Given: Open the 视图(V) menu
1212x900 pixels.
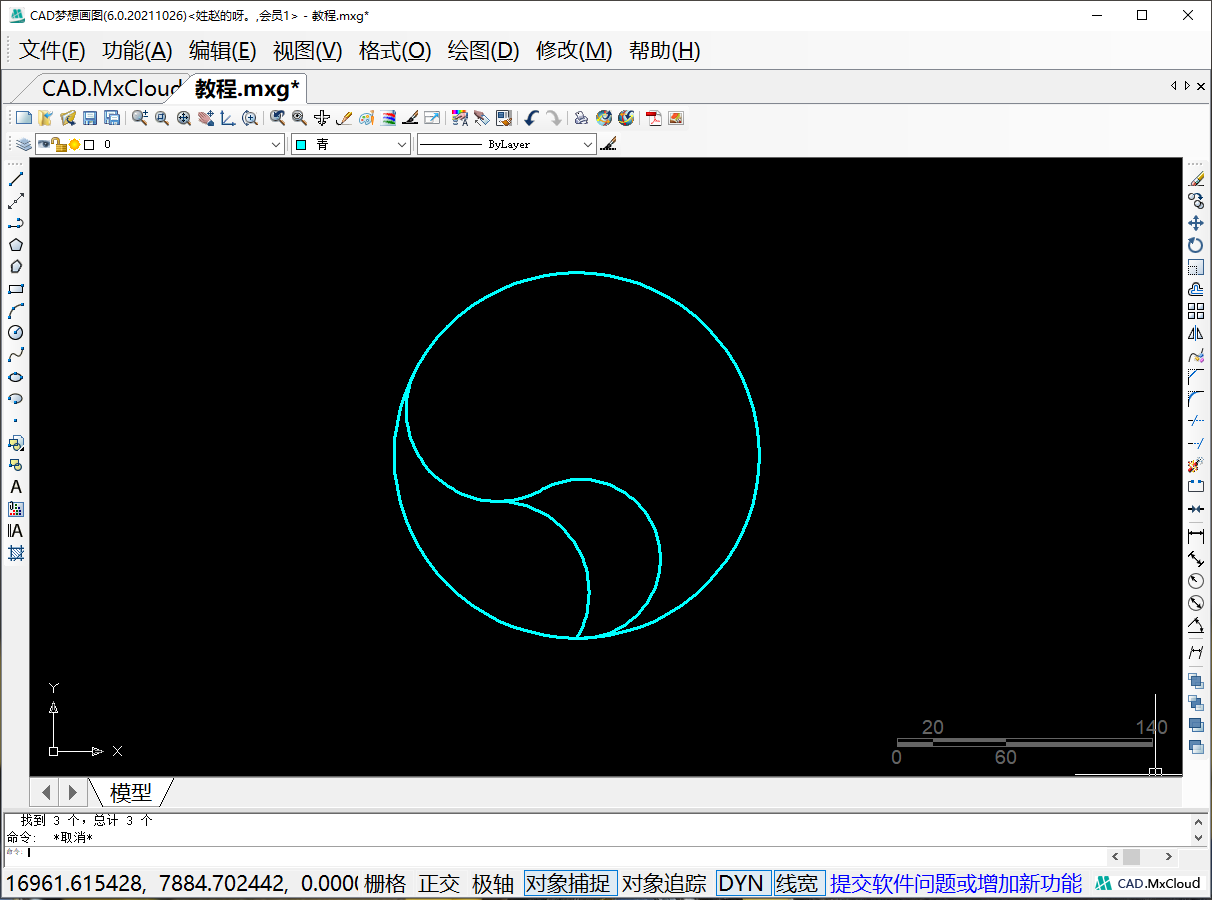Looking at the screenshot, I should coord(308,51).
